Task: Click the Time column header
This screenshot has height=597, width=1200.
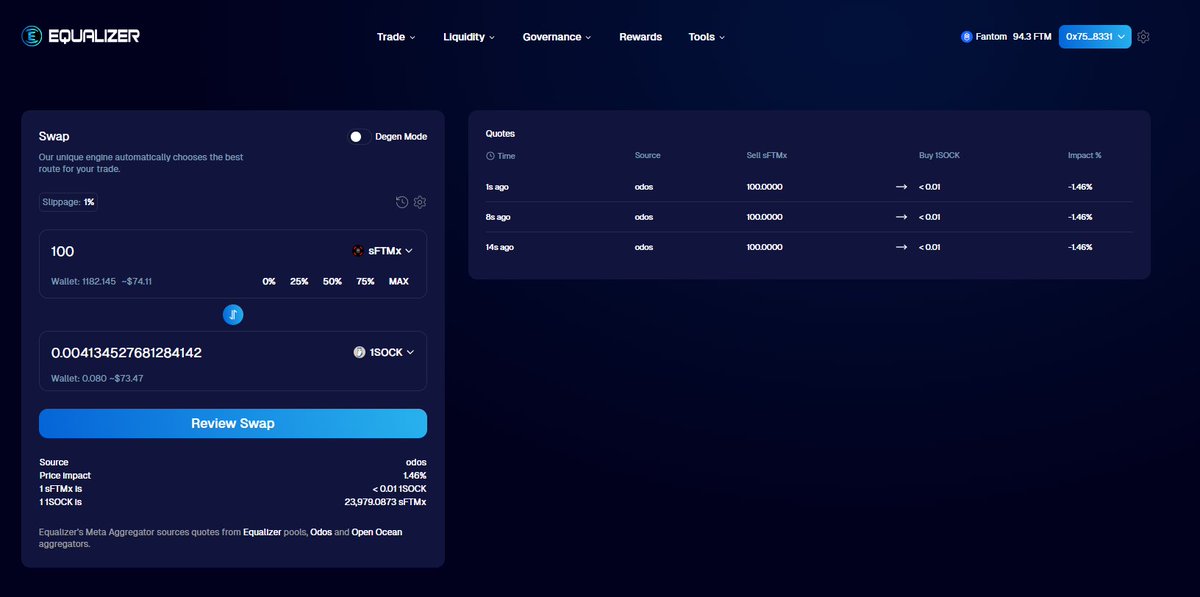Action: [501, 156]
